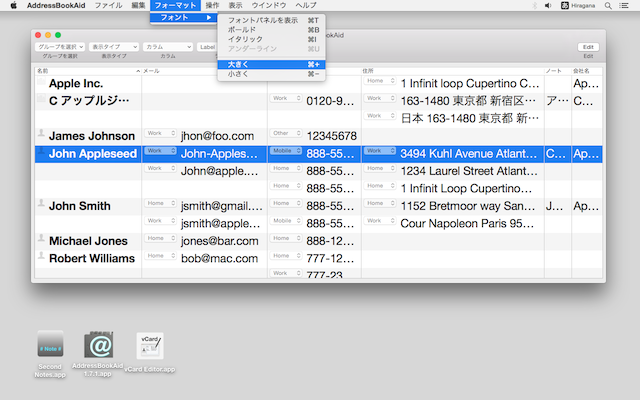
Task: Choose ボールド from font submenu
Action: tap(271, 30)
